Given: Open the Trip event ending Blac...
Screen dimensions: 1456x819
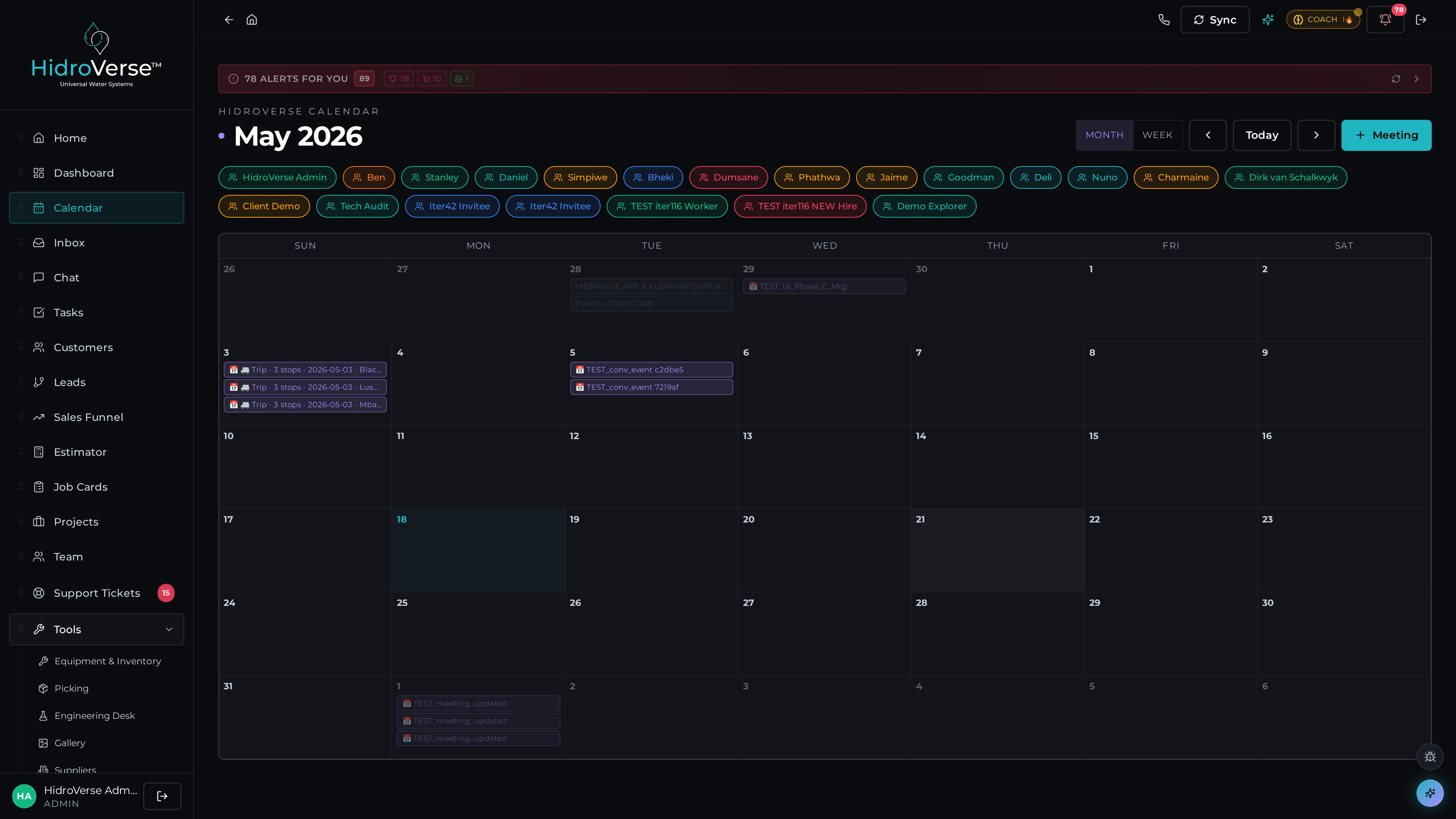Looking at the screenshot, I should pos(305,370).
